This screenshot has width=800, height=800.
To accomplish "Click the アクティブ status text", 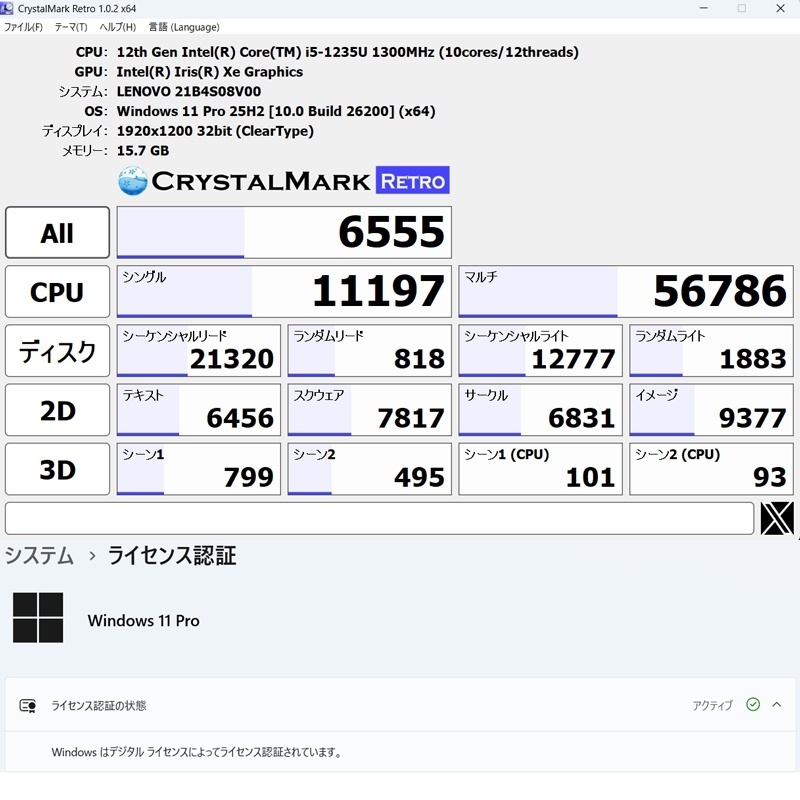I will pos(712,705).
